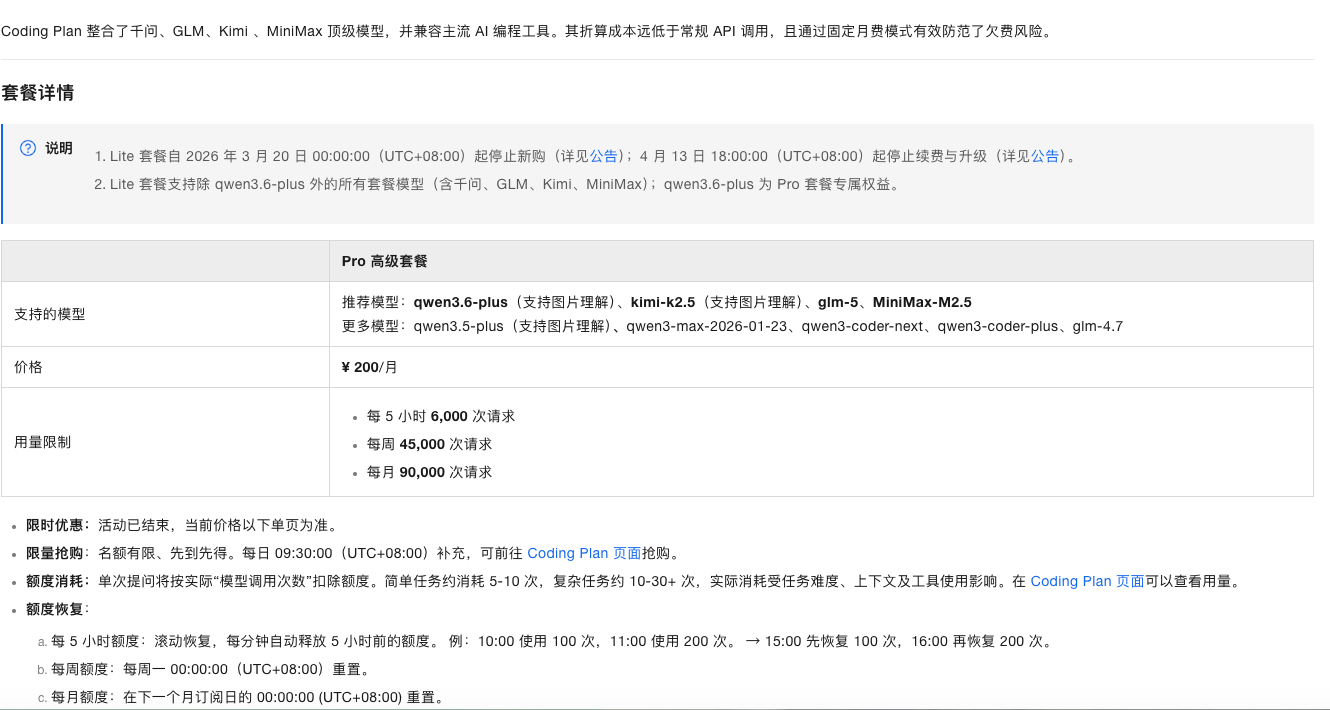The width and height of the screenshot is (1330, 710).
Task: Click kimi-k2.5 in the 推荐模型 line
Action: click(663, 302)
